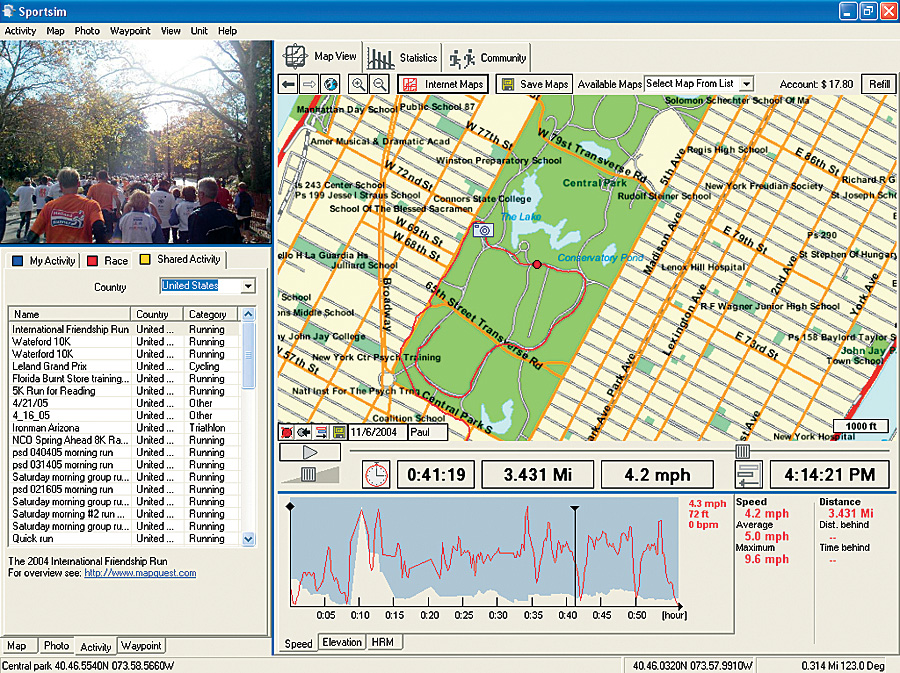Open the Help menu
The height and width of the screenshot is (673, 900).
point(227,31)
